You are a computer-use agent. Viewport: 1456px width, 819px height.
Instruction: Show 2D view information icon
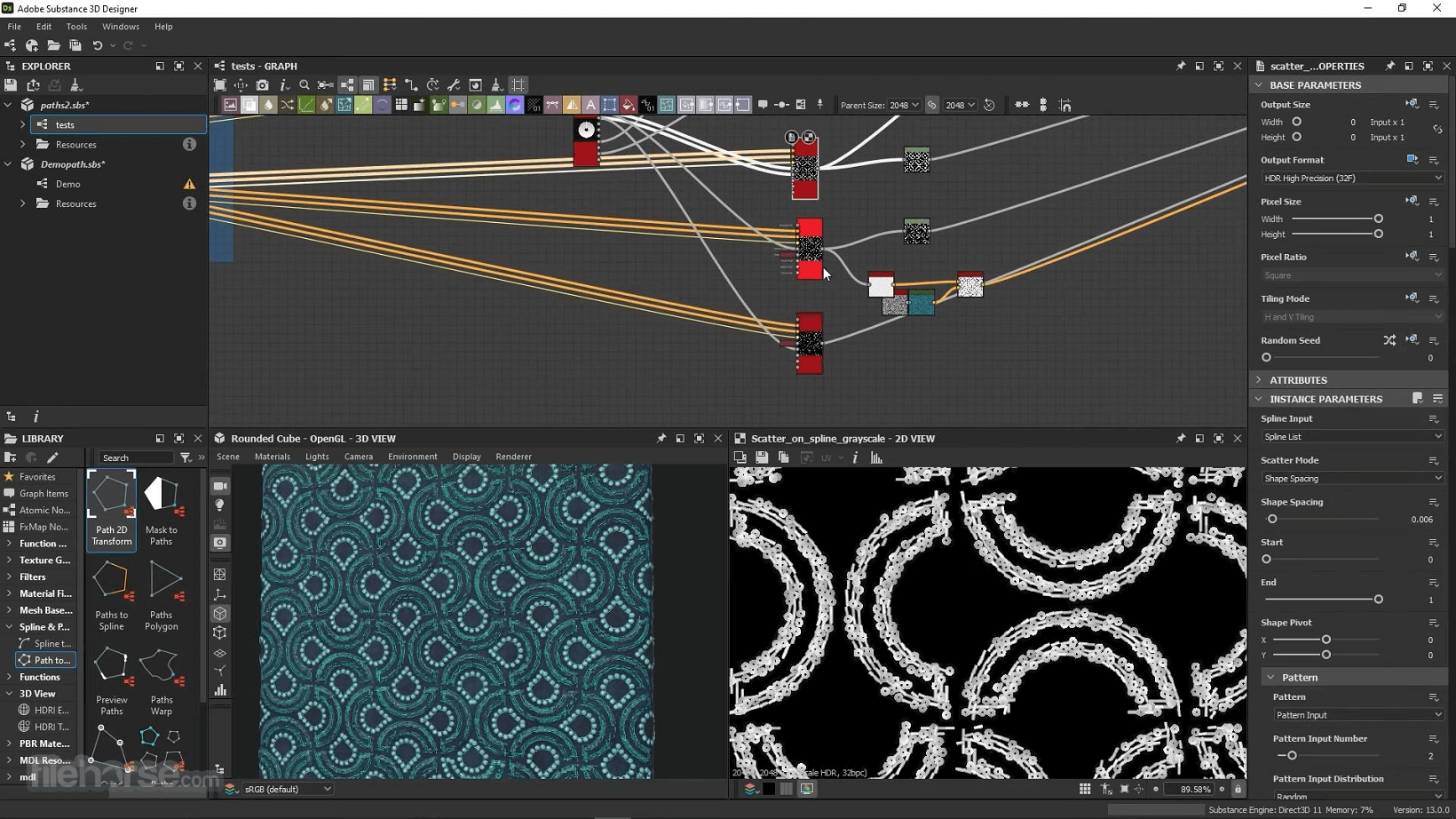coord(855,457)
